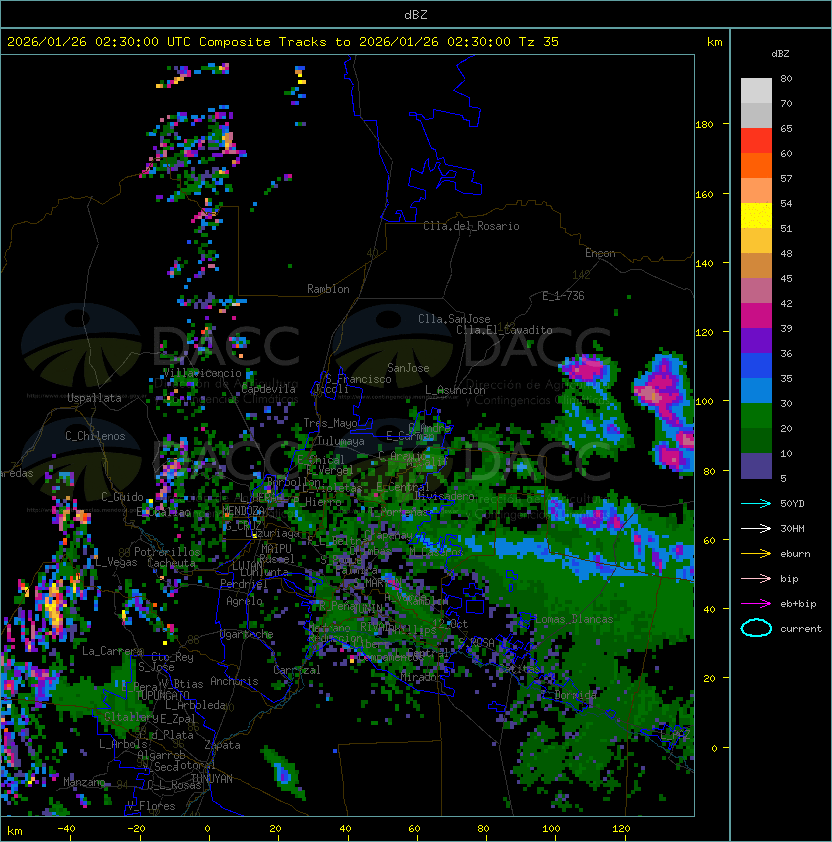This screenshot has height=842, width=832.
Task: Click the 'Ramblon' place label
Action: 328,289
